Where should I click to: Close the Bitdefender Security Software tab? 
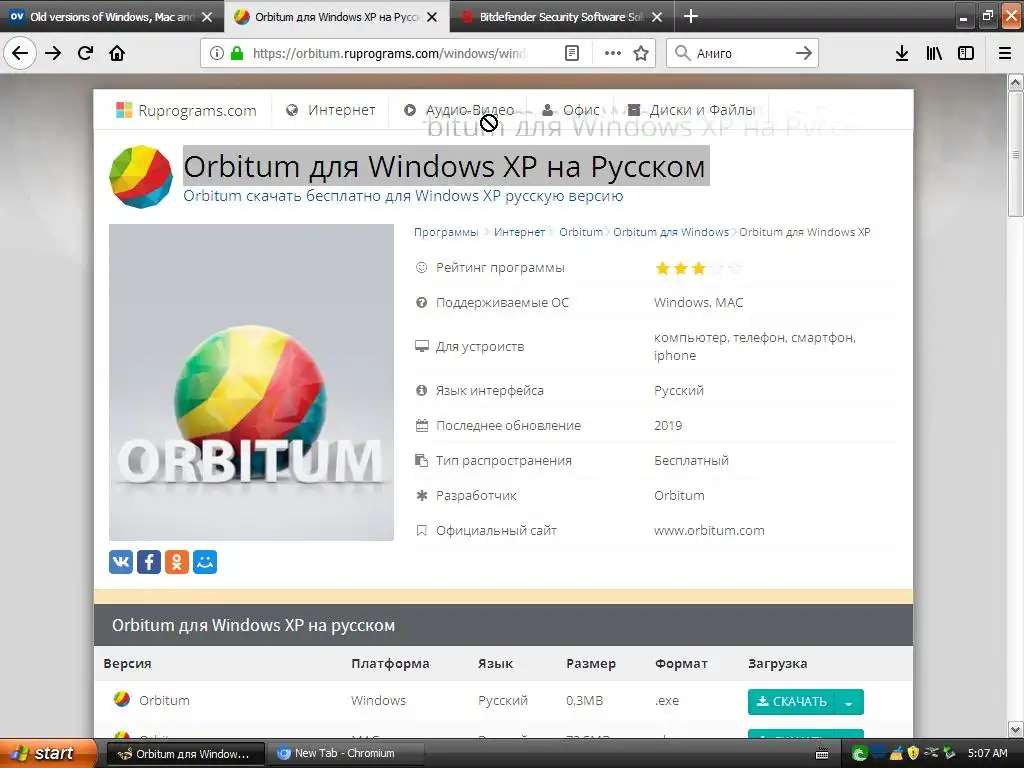(657, 17)
